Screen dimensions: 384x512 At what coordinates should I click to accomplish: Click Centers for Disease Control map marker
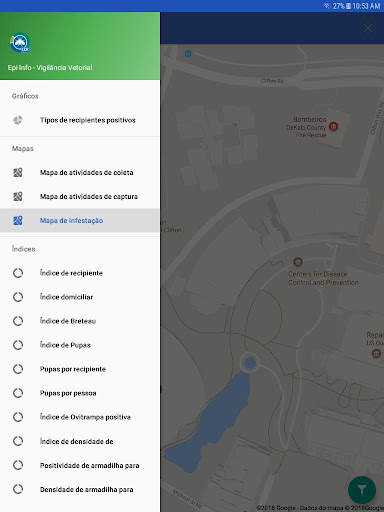tap(298, 262)
